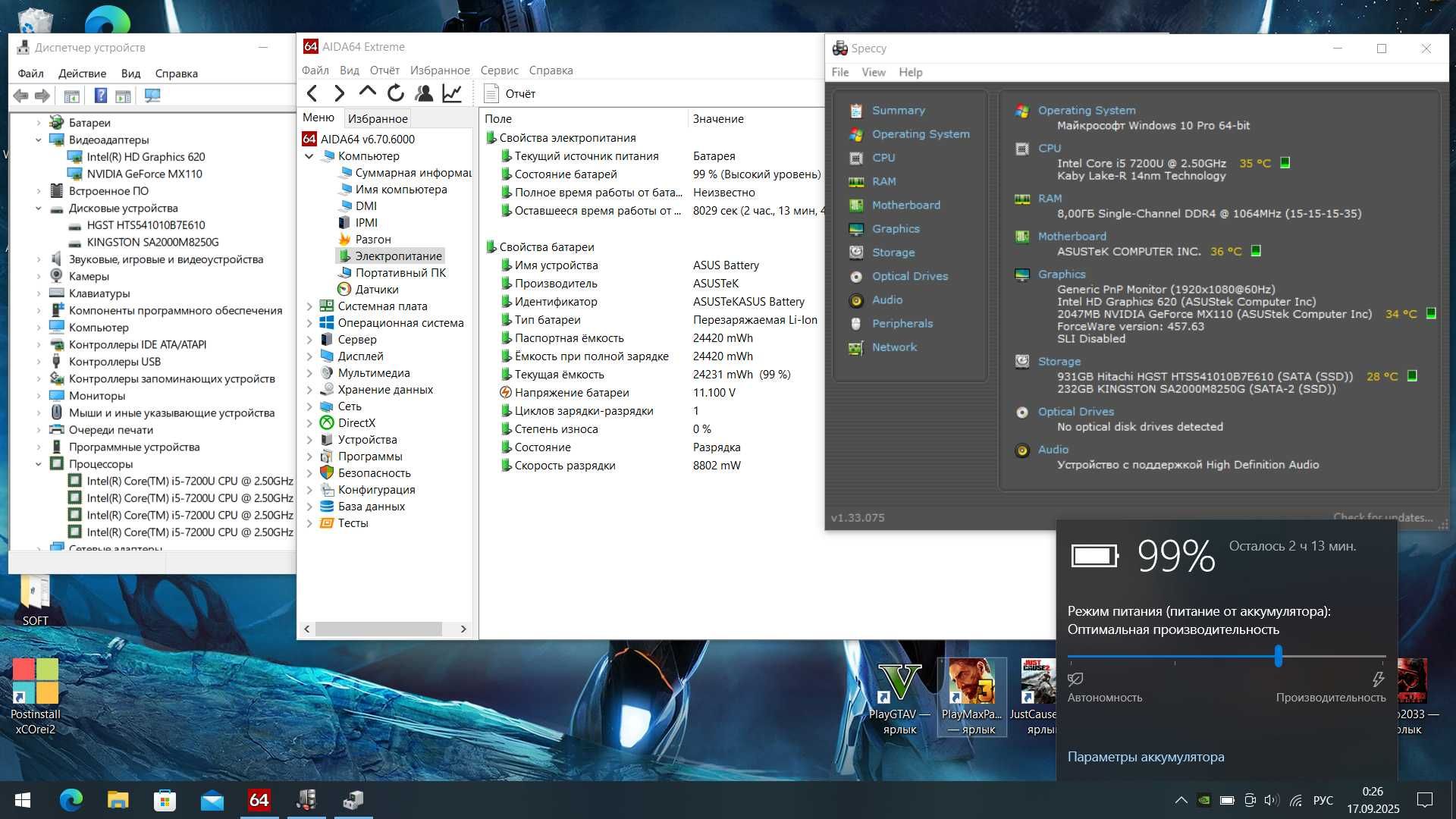This screenshot has width=1456, height=819.
Task: Select Датчики in AIDA64 tree
Action: tap(368, 290)
